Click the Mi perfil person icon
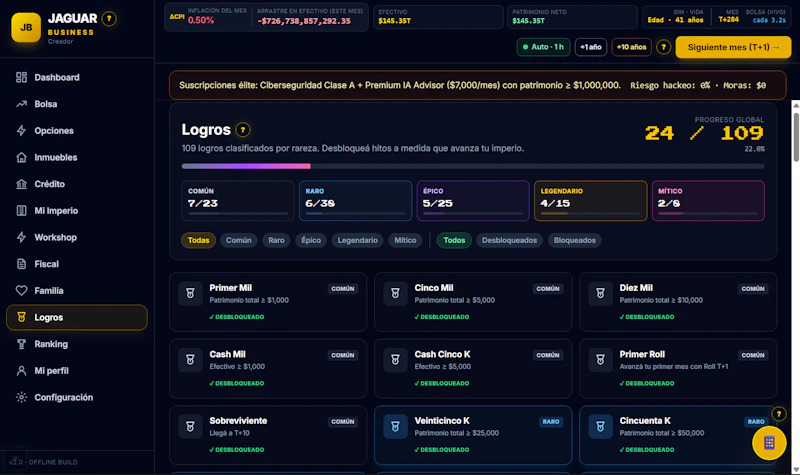 click(x=21, y=371)
